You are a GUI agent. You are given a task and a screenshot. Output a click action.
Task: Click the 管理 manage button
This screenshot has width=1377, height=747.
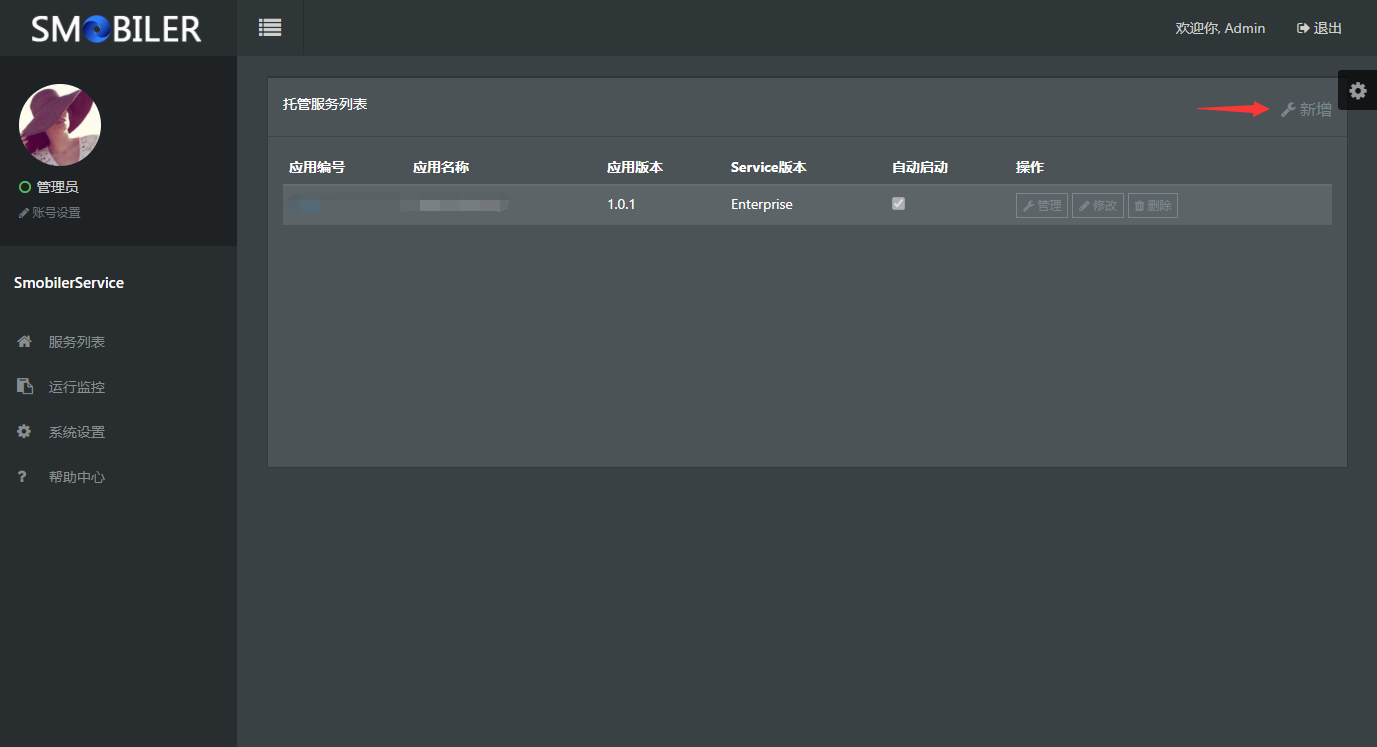[x=1042, y=205]
